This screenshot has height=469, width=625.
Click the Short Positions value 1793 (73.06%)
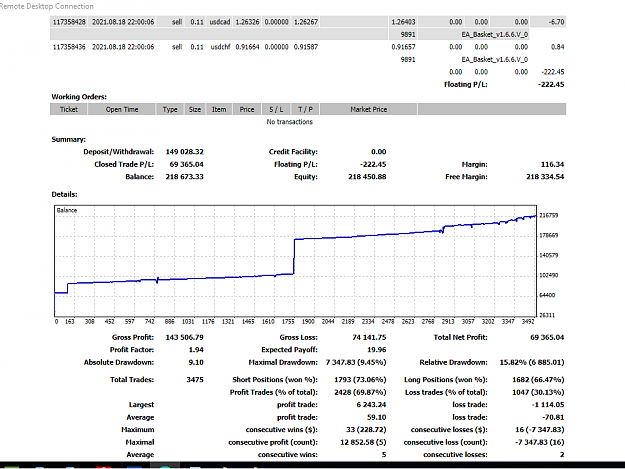tap(360, 380)
